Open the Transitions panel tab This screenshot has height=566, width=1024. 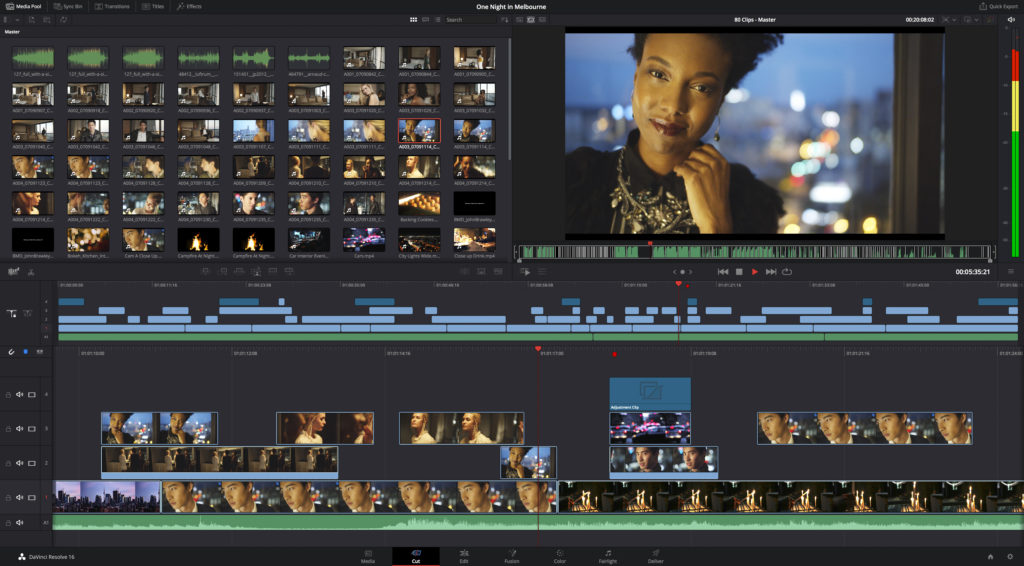(x=112, y=7)
